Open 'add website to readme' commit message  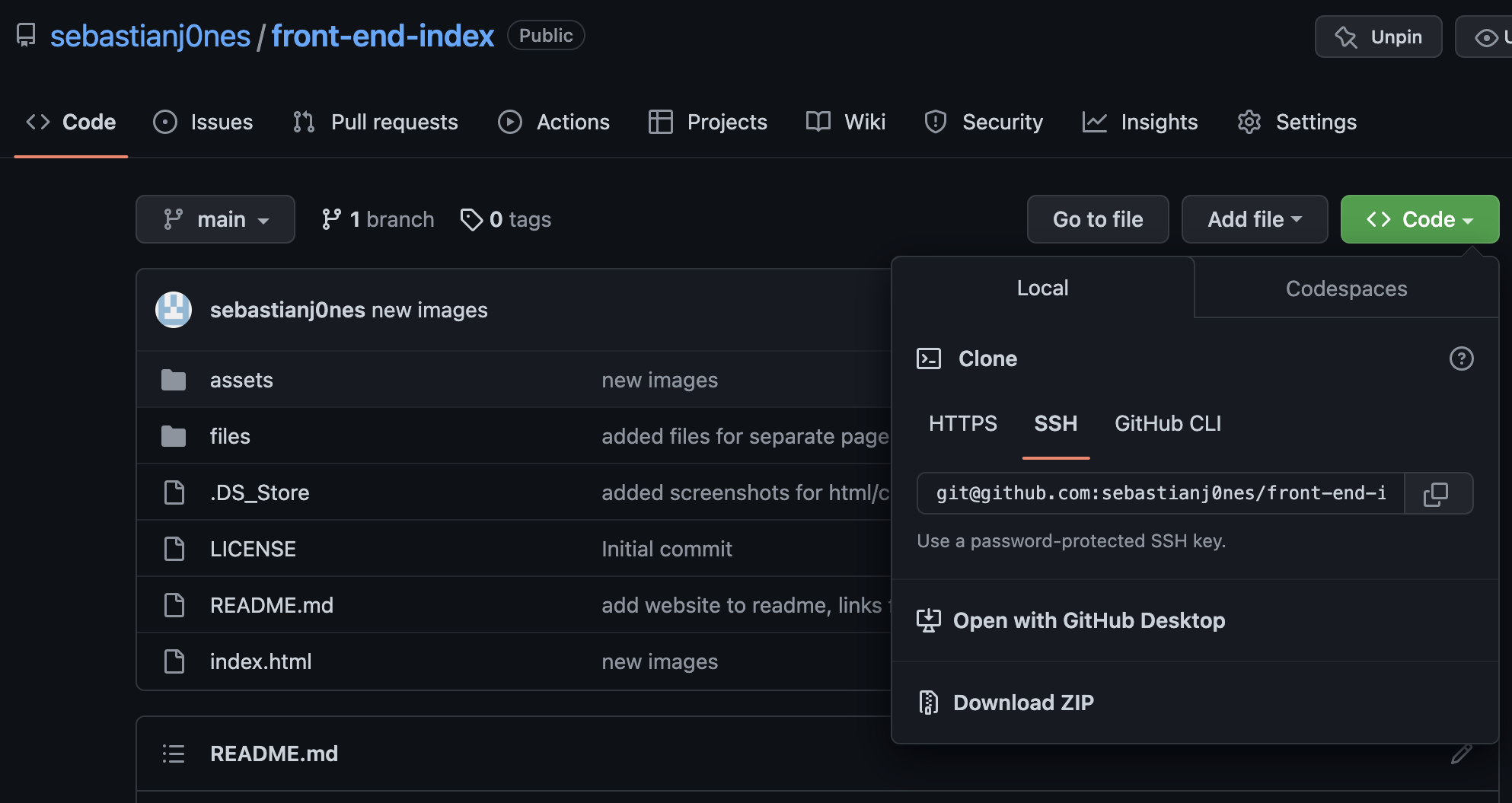click(x=745, y=605)
